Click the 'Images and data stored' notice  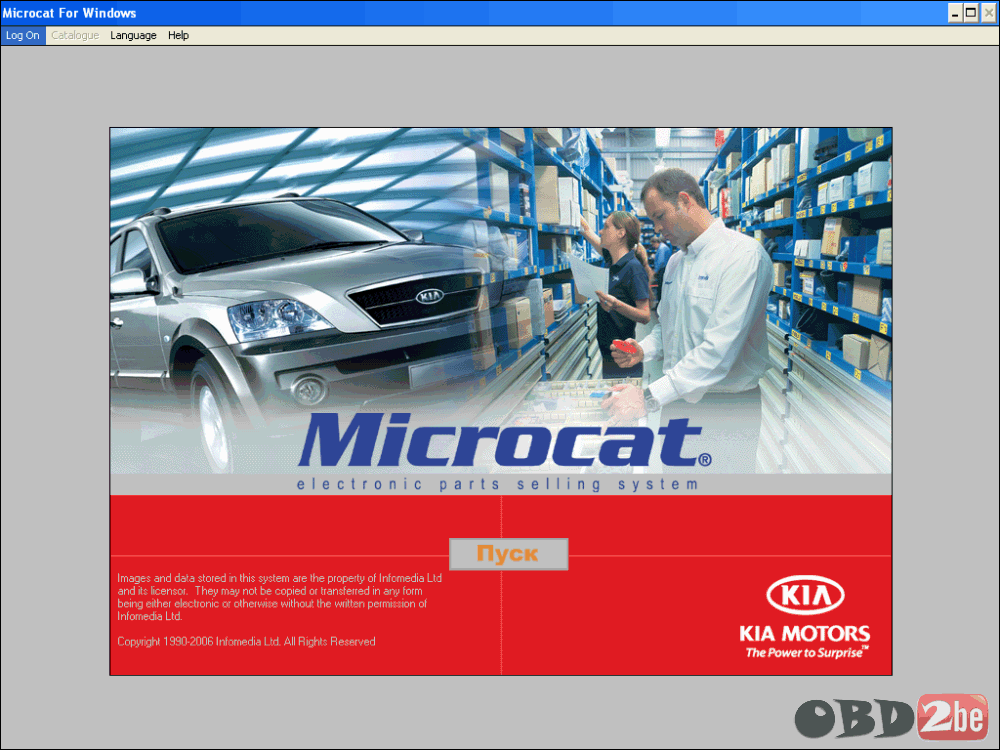tap(279, 597)
